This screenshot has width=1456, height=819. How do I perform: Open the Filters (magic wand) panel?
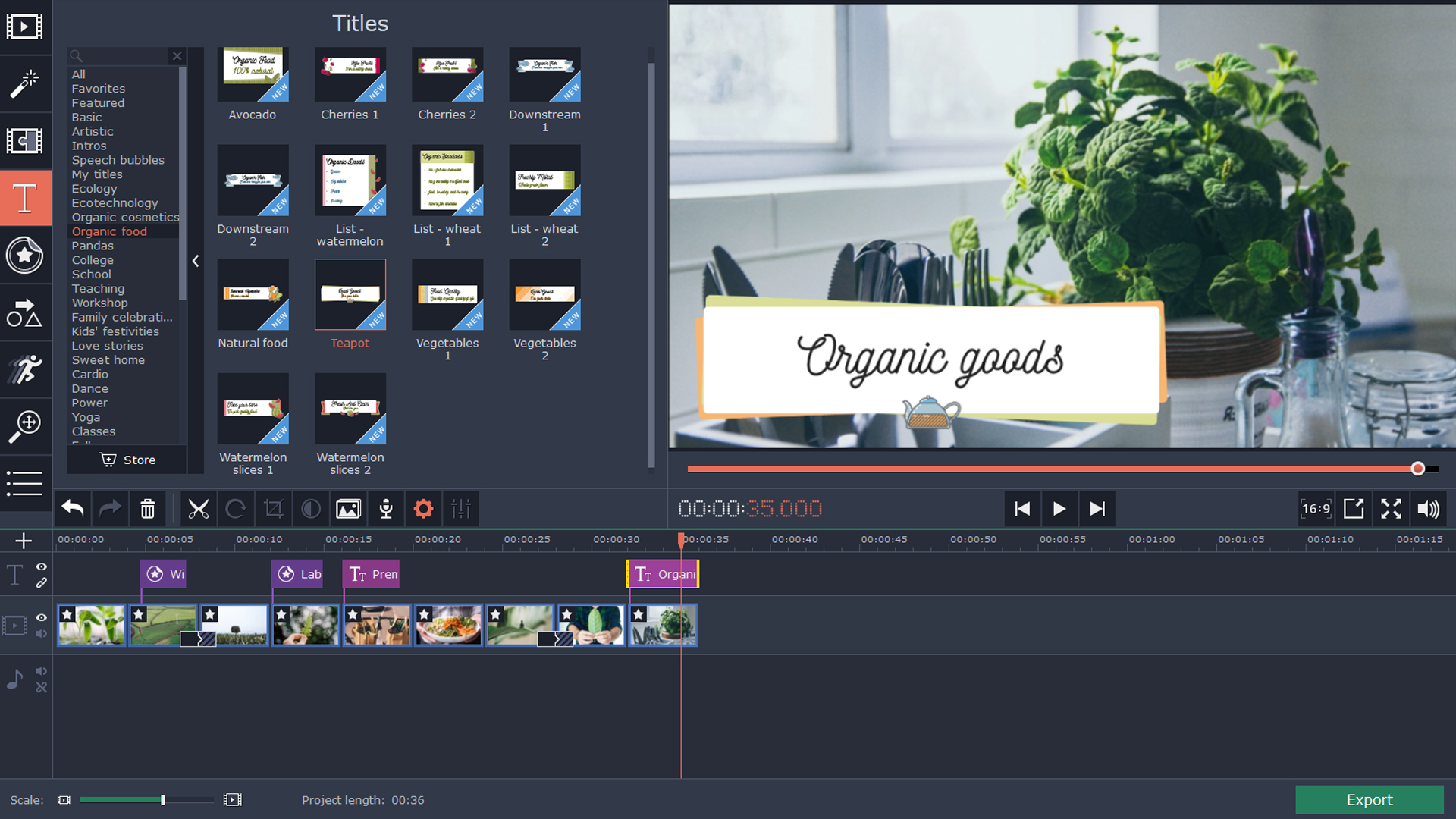[25, 84]
